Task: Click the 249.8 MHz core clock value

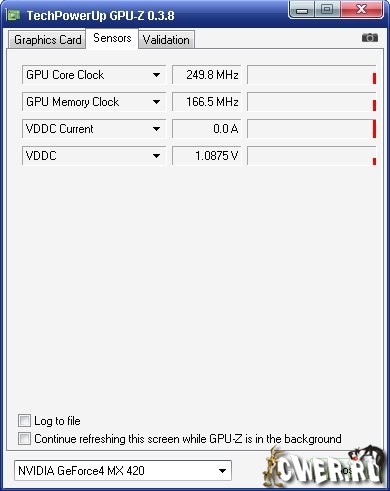Action: click(x=207, y=75)
